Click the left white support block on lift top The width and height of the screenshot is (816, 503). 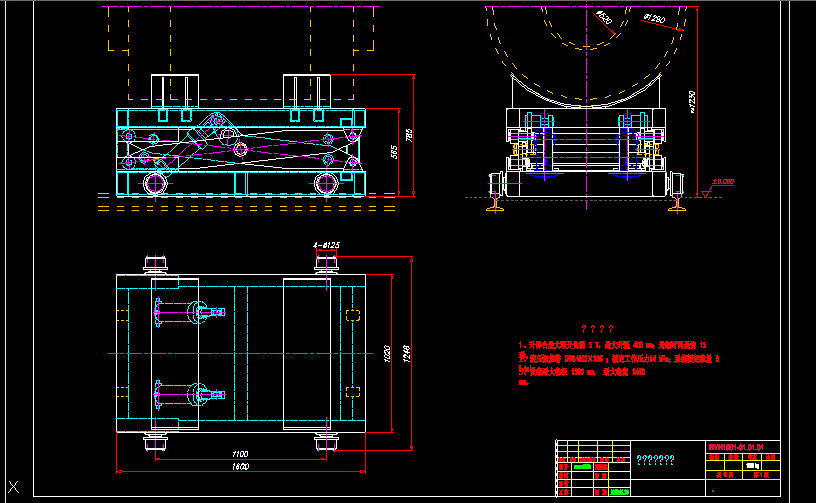pos(170,90)
